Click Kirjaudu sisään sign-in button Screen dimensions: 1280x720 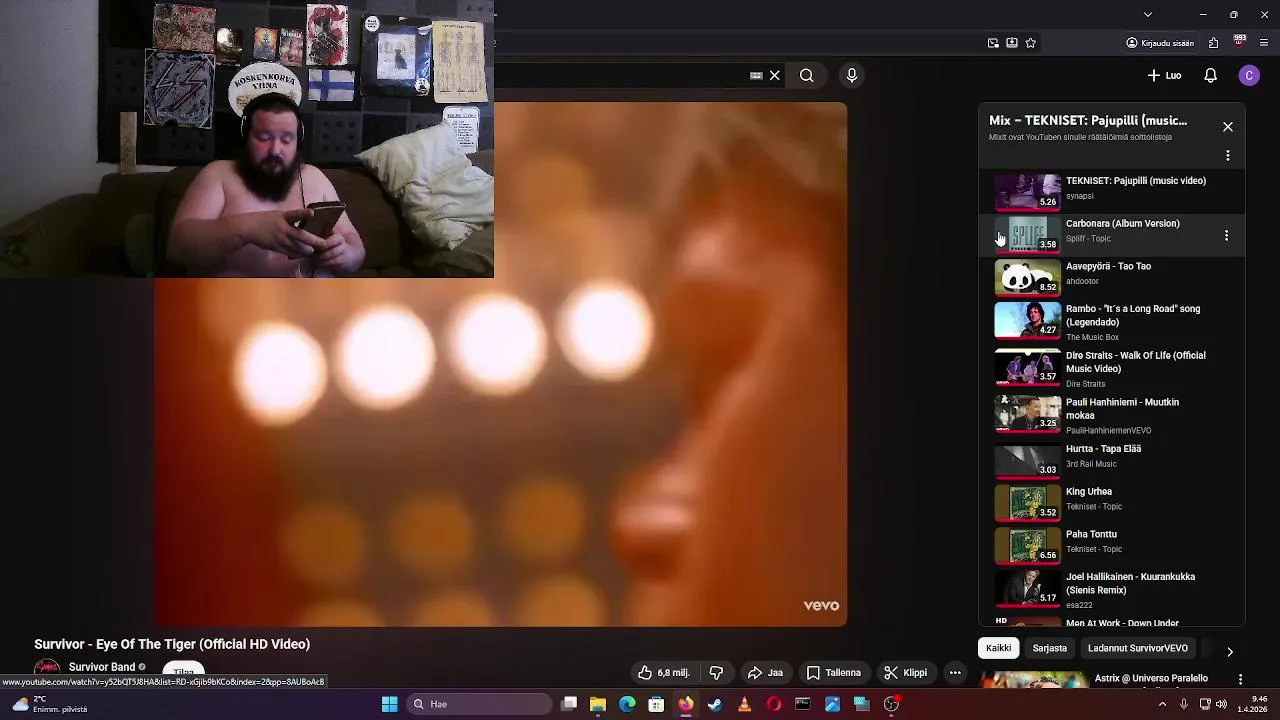1160,43
